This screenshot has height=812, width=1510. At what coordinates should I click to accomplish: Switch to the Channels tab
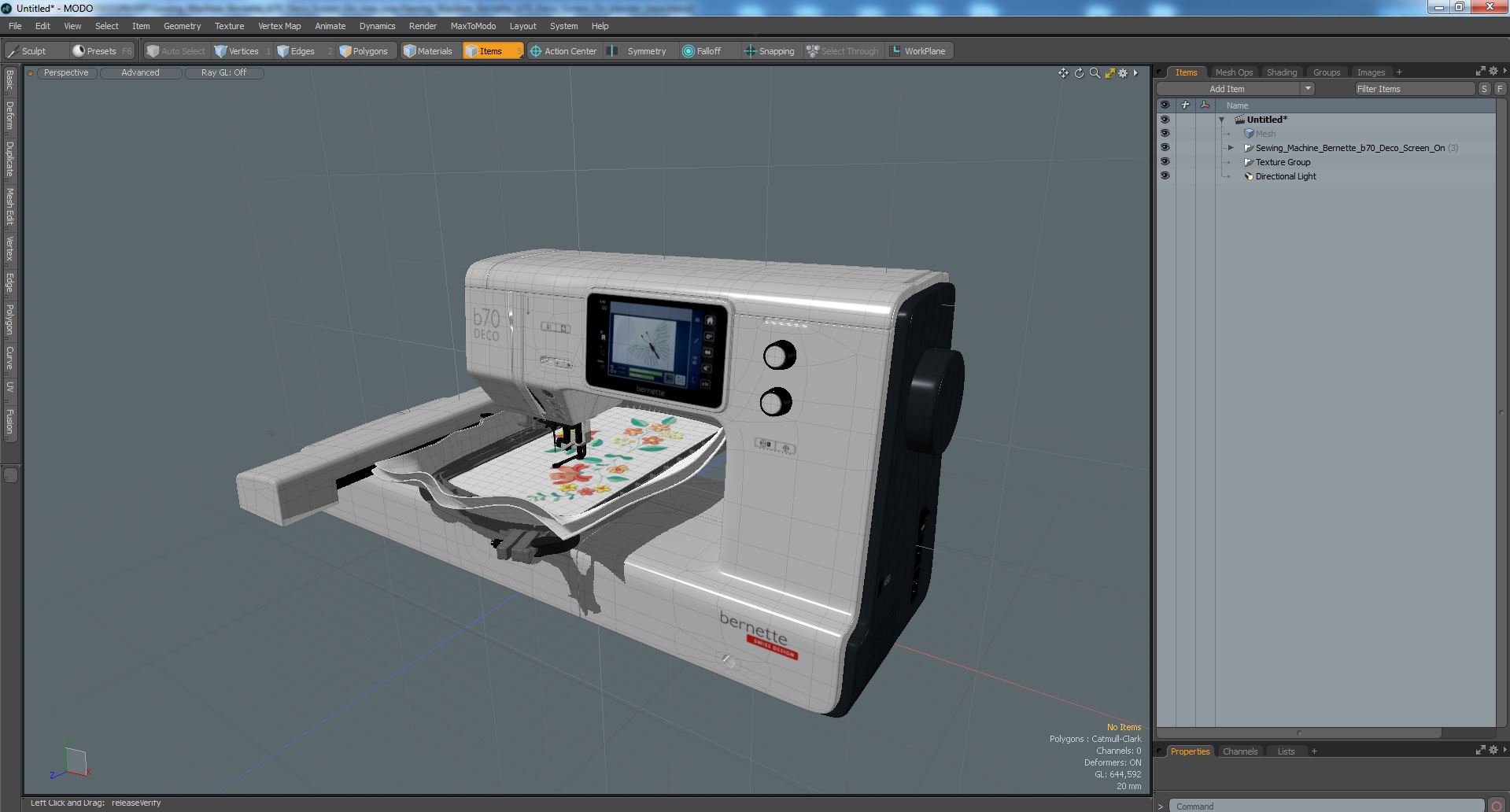click(x=1239, y=751)
